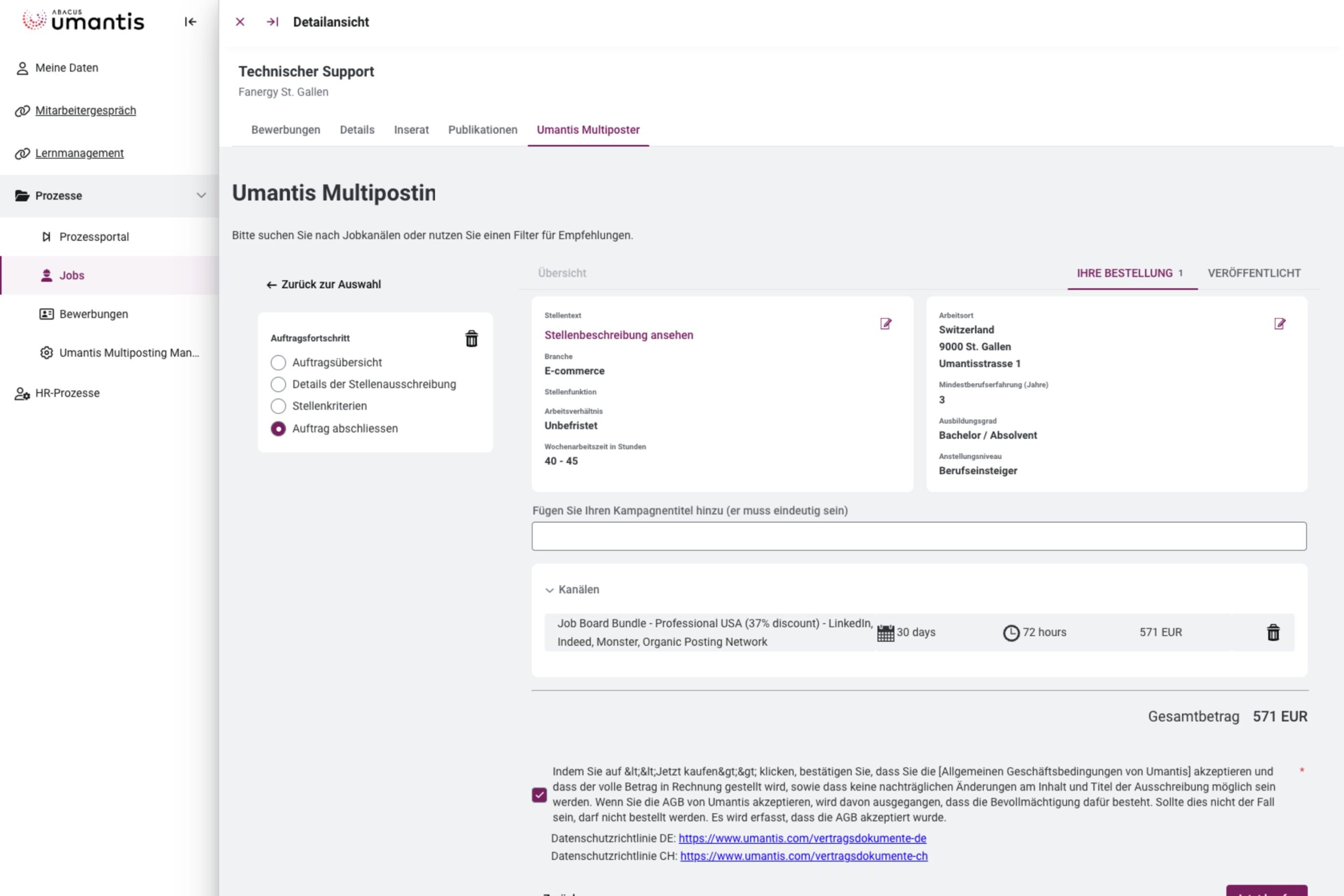Screen dimensions: 1344x896
Task: Collapse the Kanälen section
Action: pyautogui.click(x=550, y=589)
